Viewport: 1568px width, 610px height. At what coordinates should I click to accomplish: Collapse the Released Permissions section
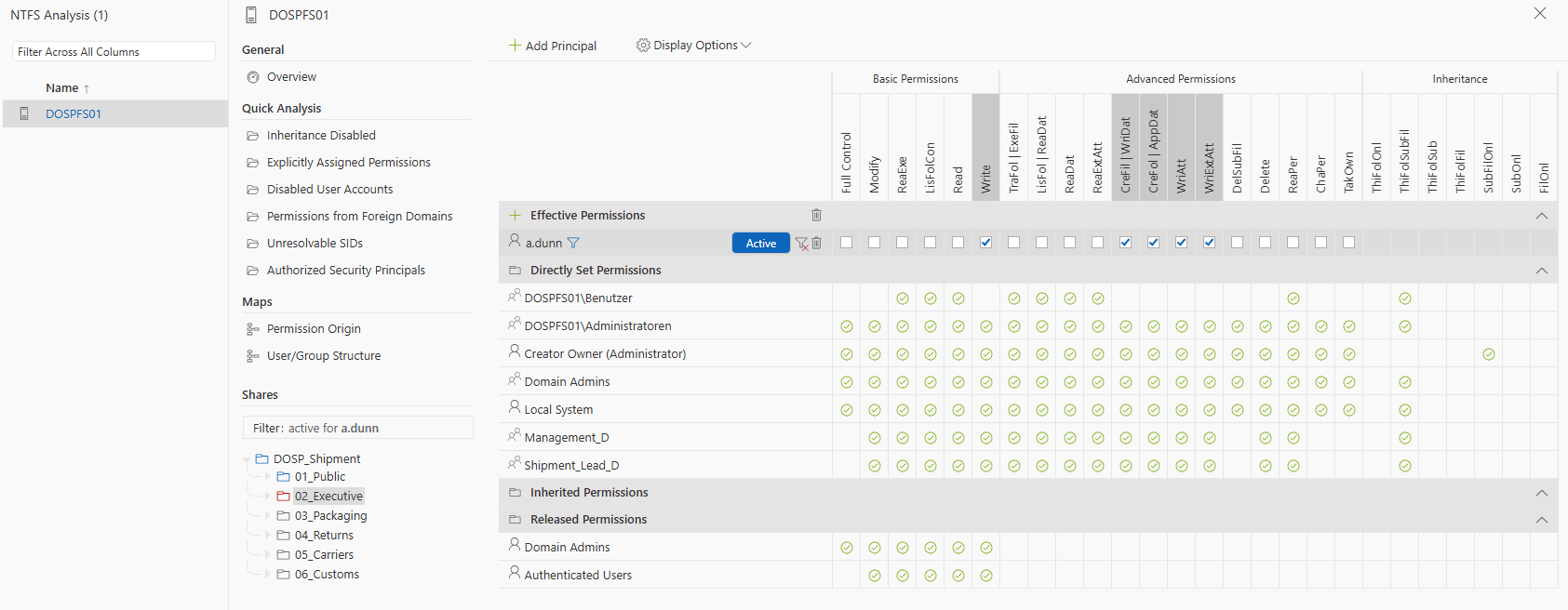click(1542, 520)
